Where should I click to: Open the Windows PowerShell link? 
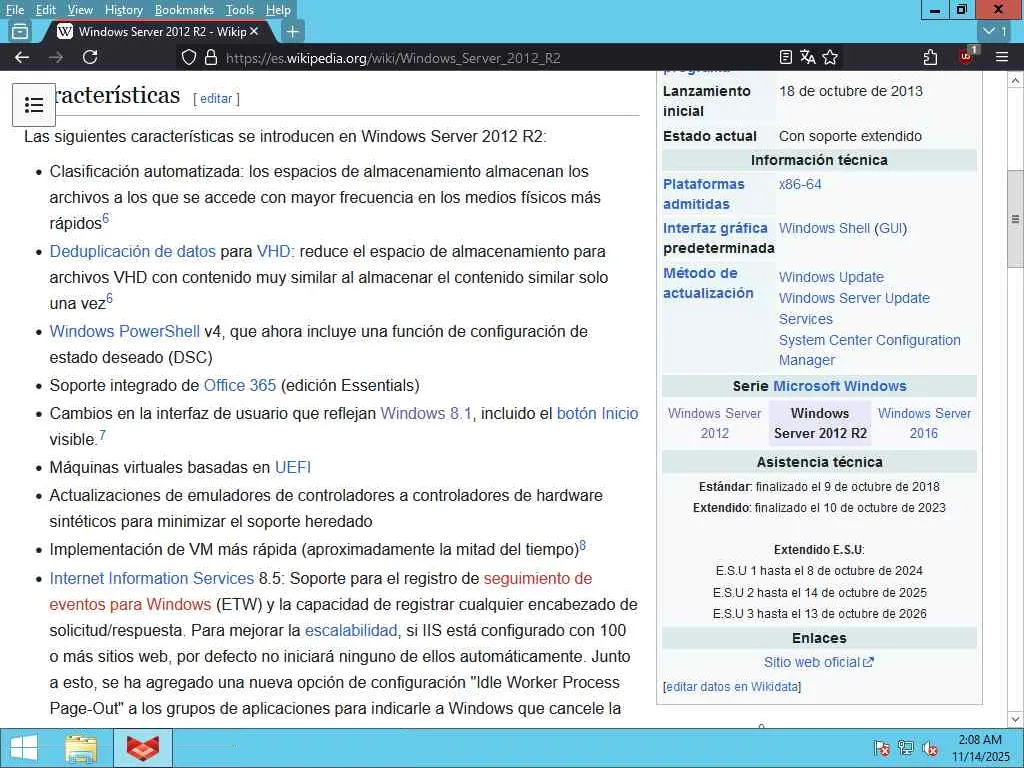[125, 331]
